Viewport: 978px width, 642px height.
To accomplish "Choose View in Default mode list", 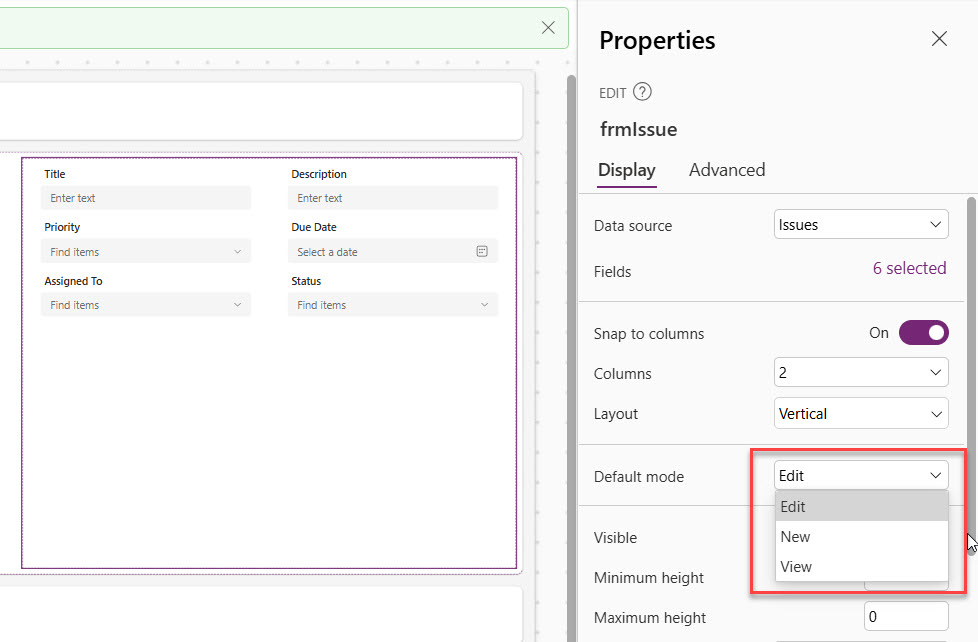I will pos(861,567).
